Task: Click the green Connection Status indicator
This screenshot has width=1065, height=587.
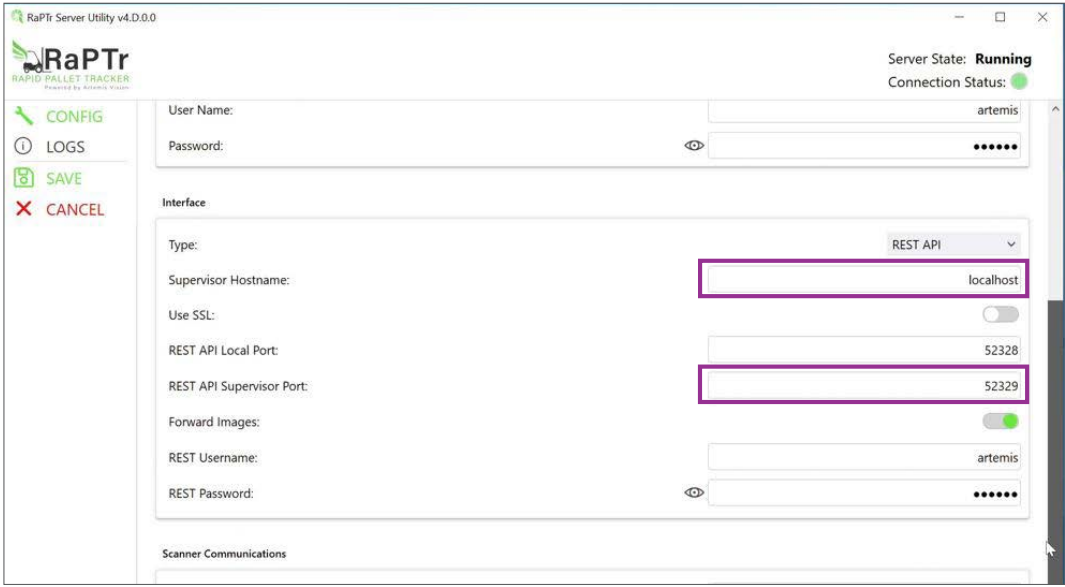Action: click(x=1018, y=82)
